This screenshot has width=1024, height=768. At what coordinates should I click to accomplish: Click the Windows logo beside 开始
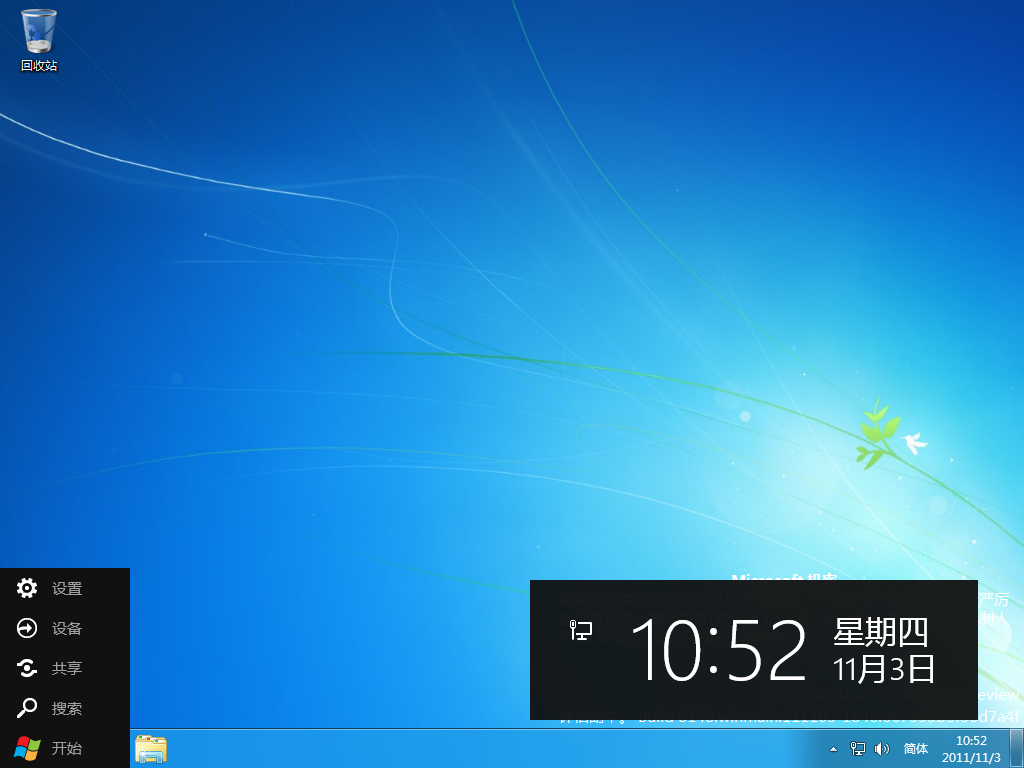pyautogui.click(x=27, y=748)
